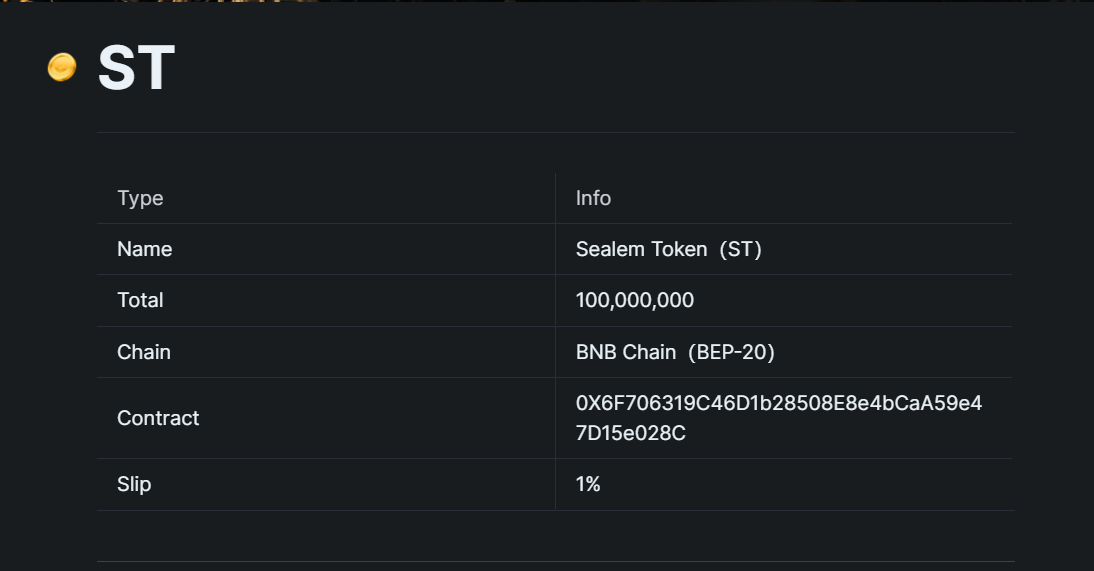Viewport: 1094px width, 571px height.
Task: Click the large ST heading text
Action: tap(136, 68)
